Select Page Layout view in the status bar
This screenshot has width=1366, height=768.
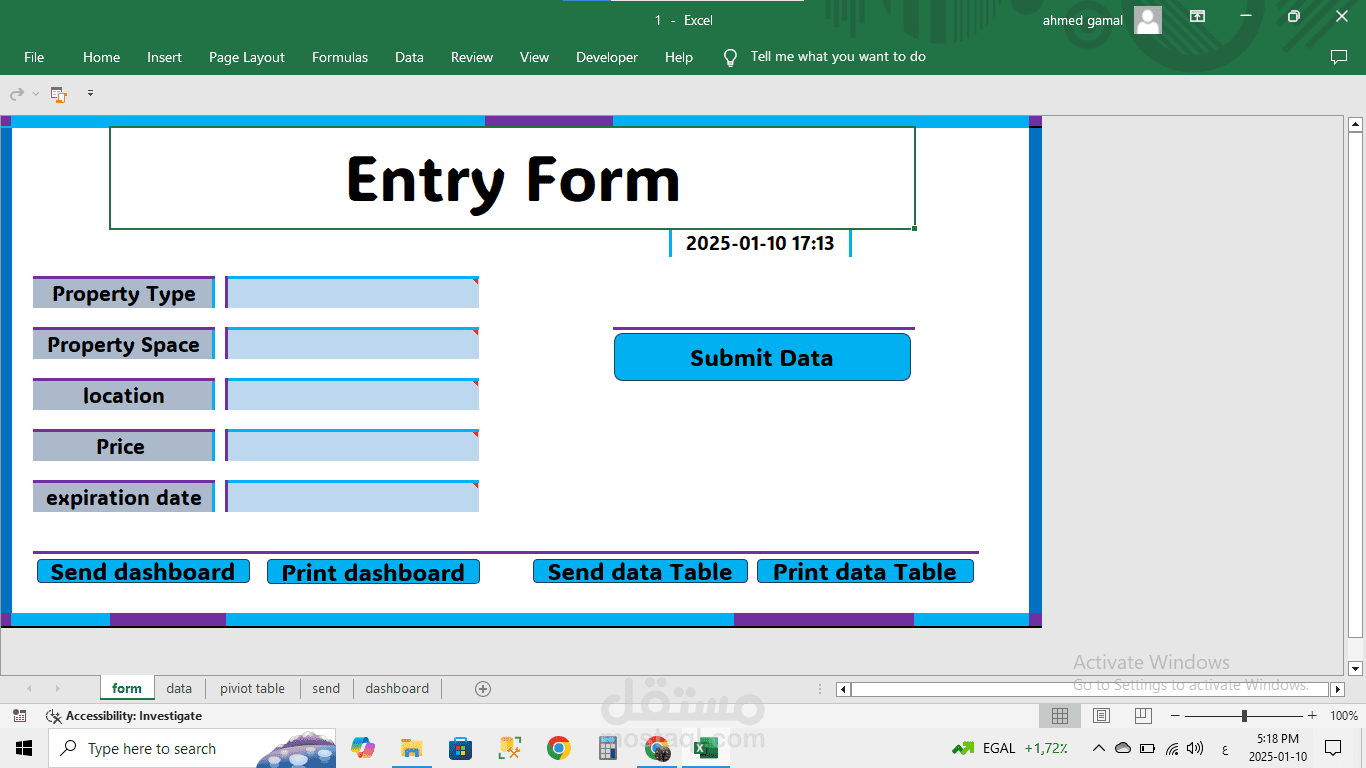click(x=1100, y=715)
